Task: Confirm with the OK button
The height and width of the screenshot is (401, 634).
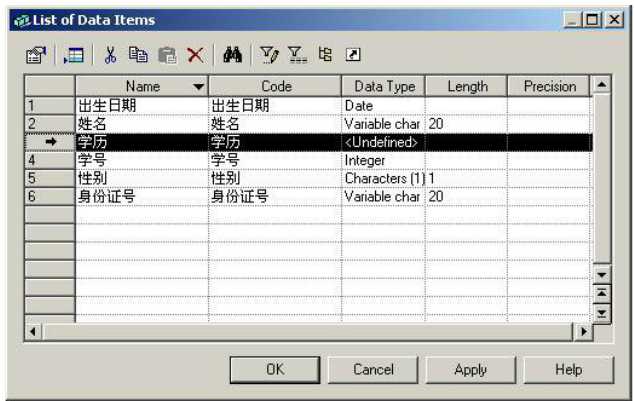Action: 275,369
